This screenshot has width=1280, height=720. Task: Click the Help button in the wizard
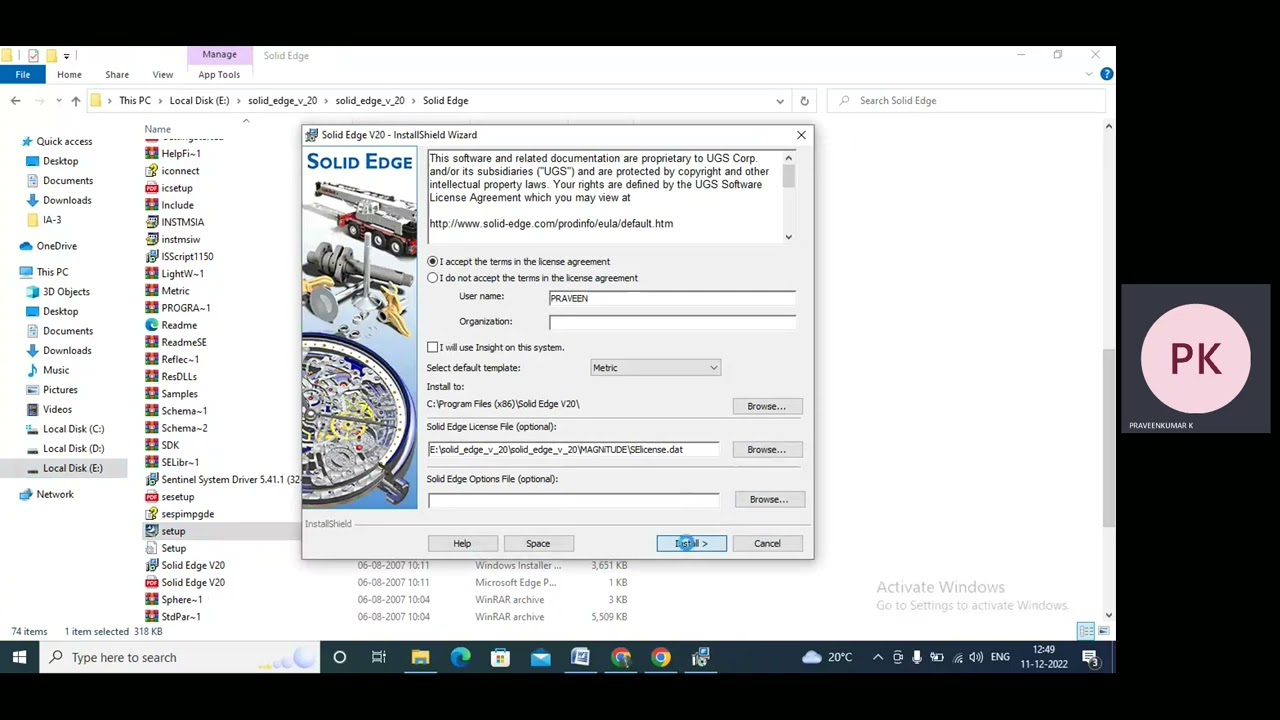tap(462, 543)
